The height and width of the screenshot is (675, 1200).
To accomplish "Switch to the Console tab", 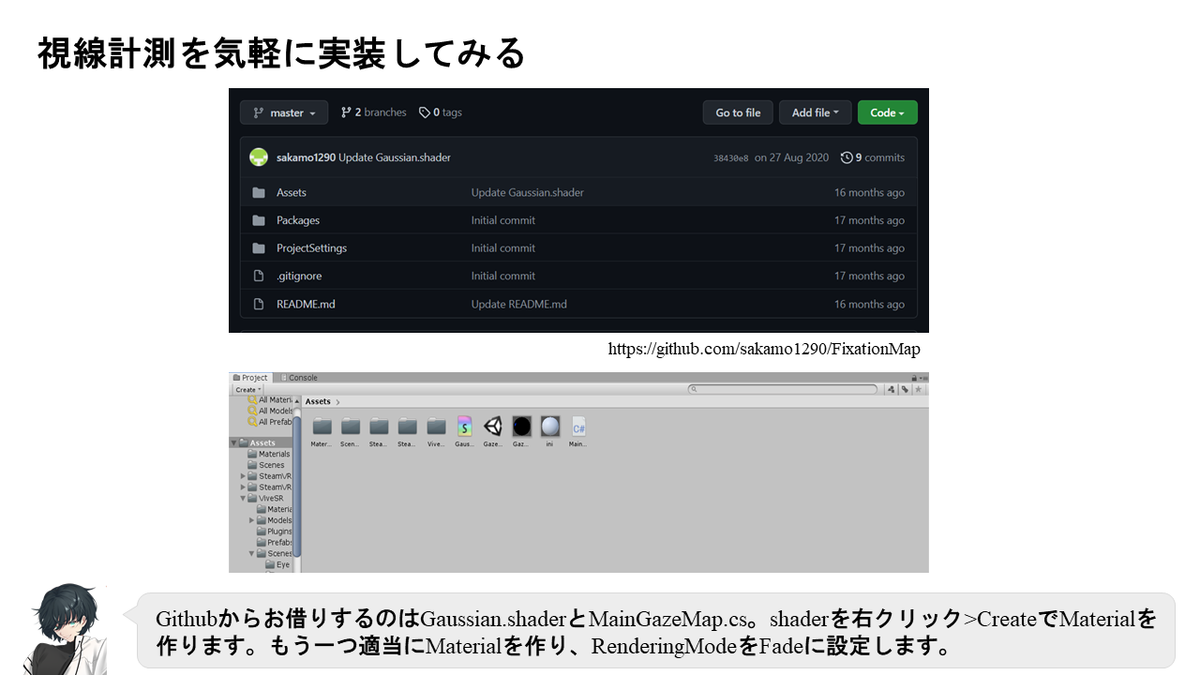I will tap(298, 378).
